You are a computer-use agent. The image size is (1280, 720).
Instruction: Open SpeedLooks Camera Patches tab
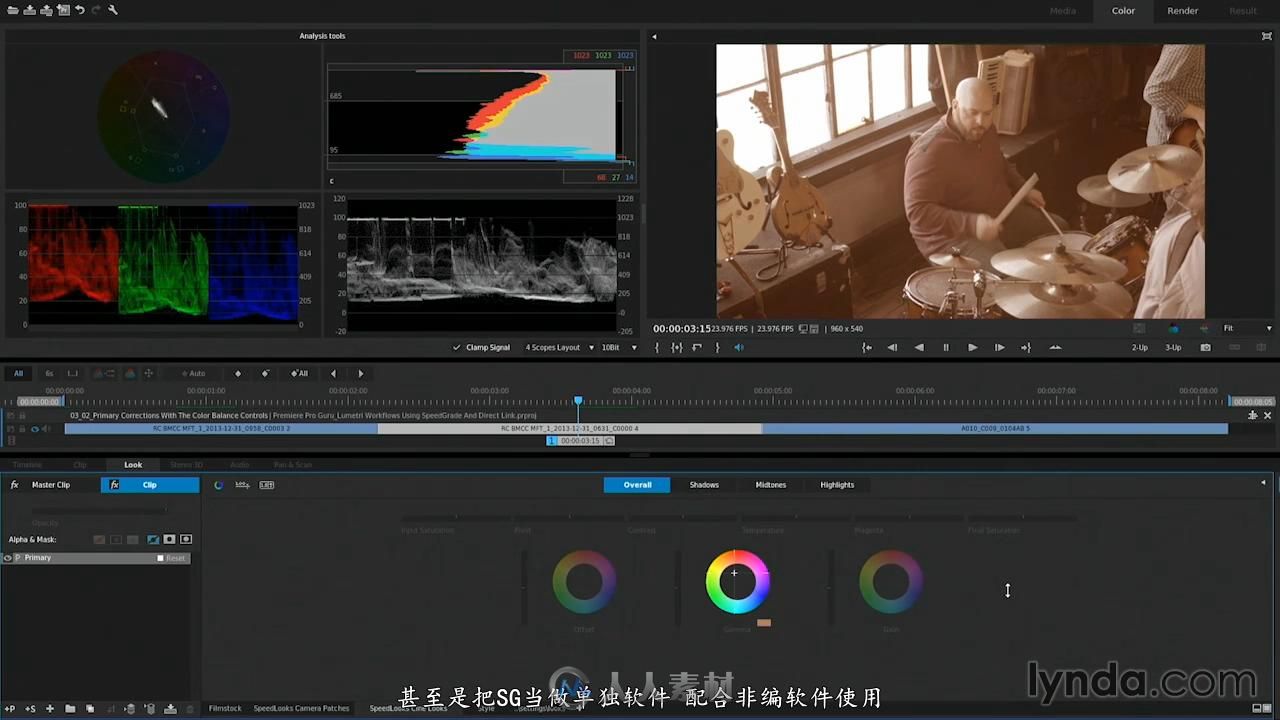click(301, 708)
